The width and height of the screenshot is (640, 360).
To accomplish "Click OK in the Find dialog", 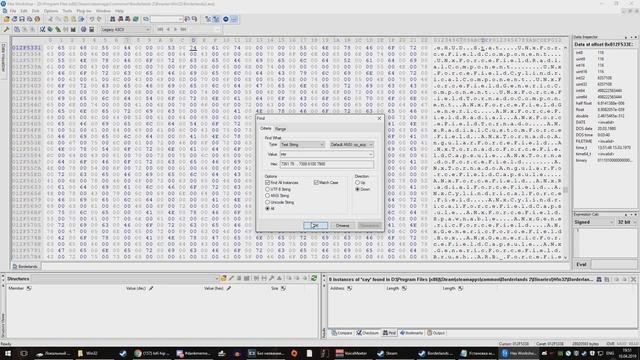I will coord(316,226).
